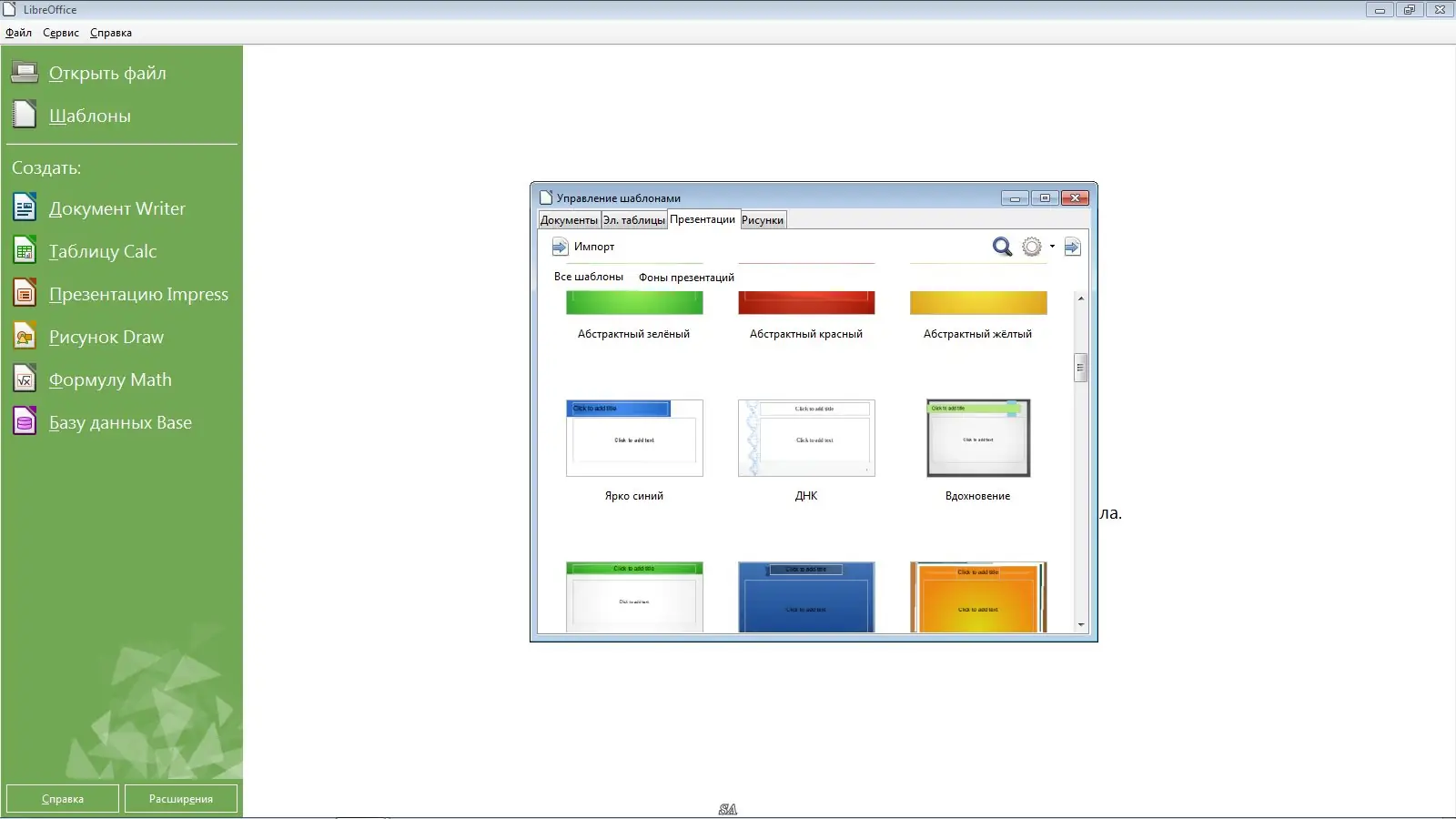Click the template list scrollbar down arrow

pyautogui.click(x=1081, y=625)
